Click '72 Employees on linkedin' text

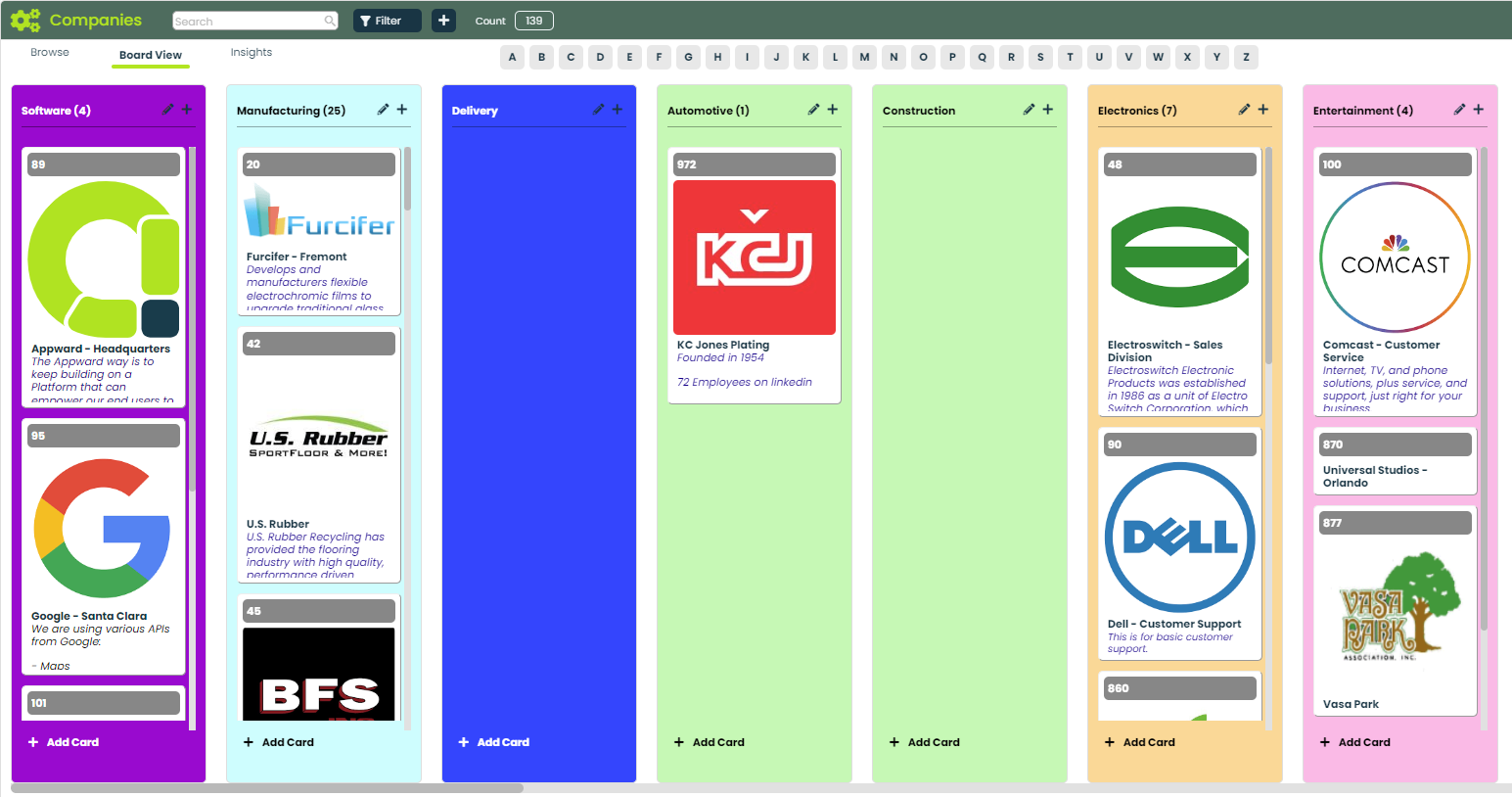[745, 382]
